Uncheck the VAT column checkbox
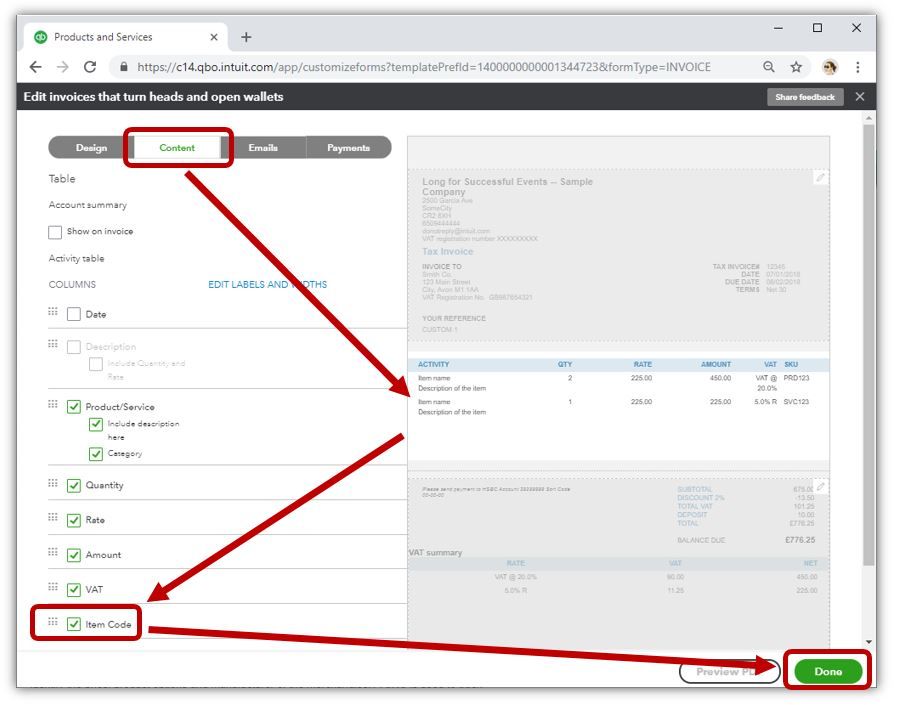The height and width of the screenshot is (705, 898). tap(74, 590)
